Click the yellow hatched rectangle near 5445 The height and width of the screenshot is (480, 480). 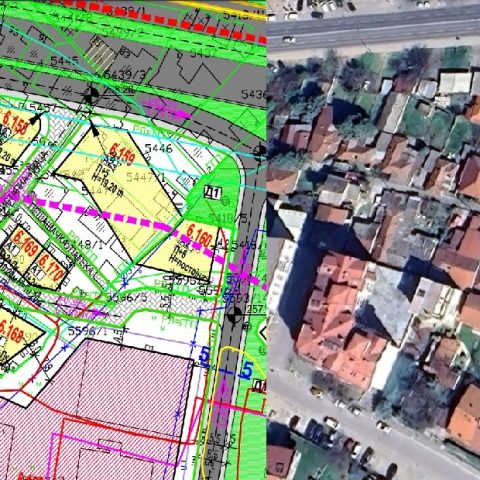pyautogui.click(x=100, y=55)
